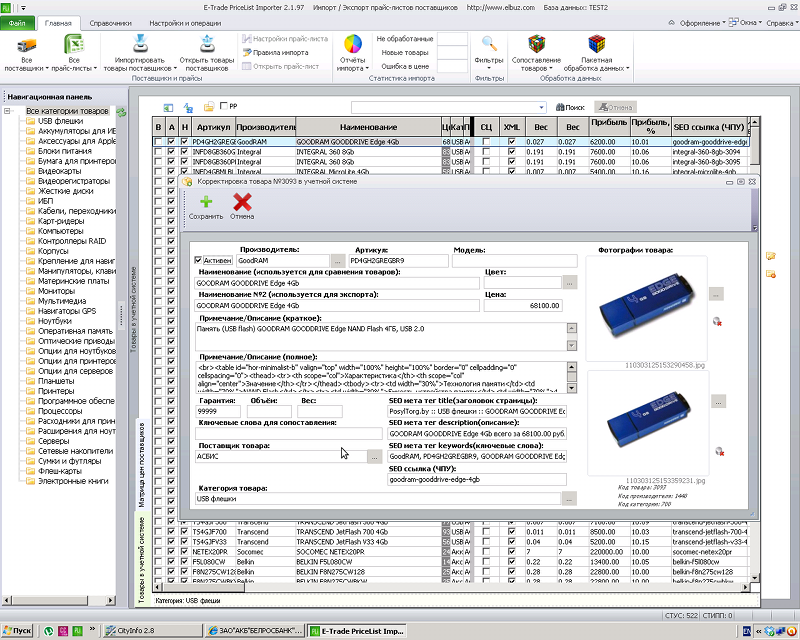This screenshot has height=640, width=800.
Task: Click the tree-structure icon above the grid
Action: click(188, 108)
